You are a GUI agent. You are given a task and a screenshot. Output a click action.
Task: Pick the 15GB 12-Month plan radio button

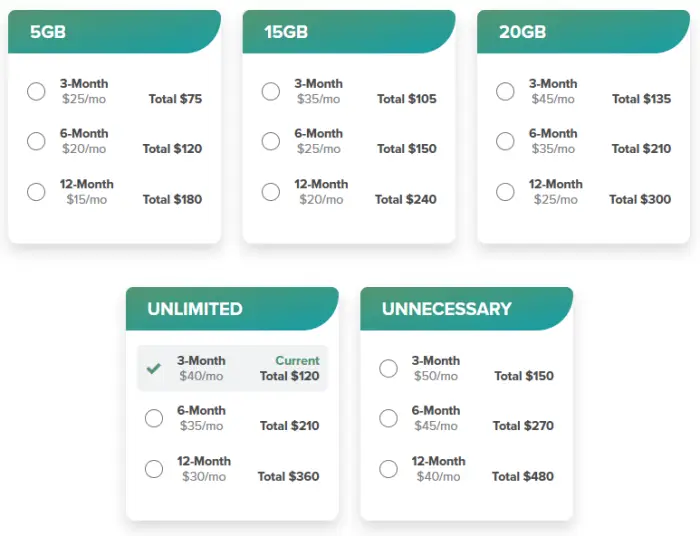270,191
